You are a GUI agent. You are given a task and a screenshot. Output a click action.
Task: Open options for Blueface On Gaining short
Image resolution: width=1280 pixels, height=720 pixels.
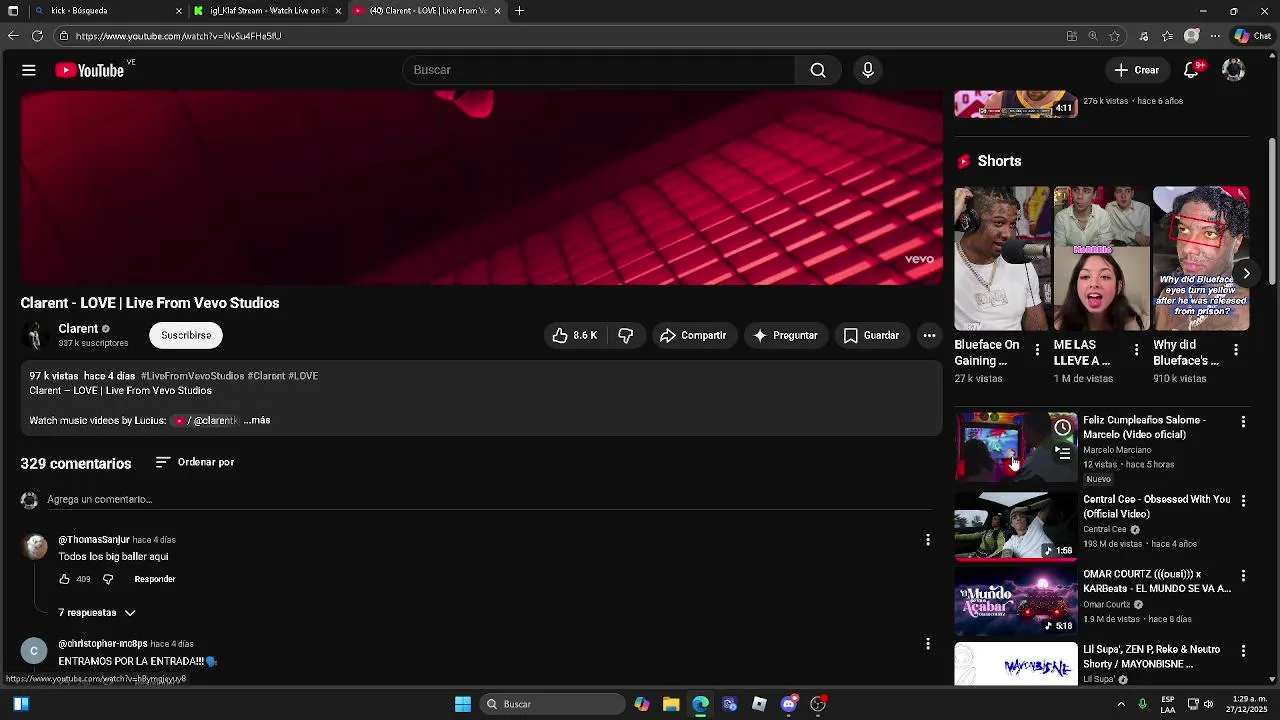click(1037, 350)
